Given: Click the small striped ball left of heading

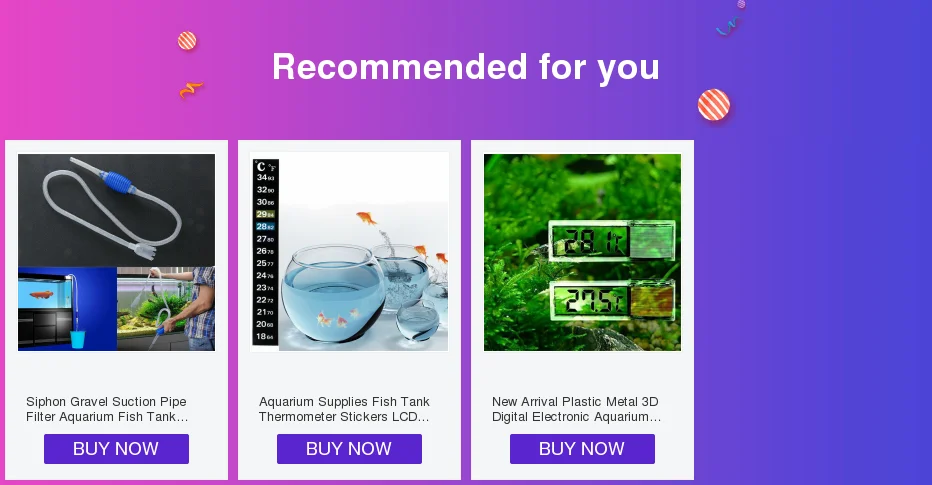Looking at the screenshot, I should click(x=187, y=41).
